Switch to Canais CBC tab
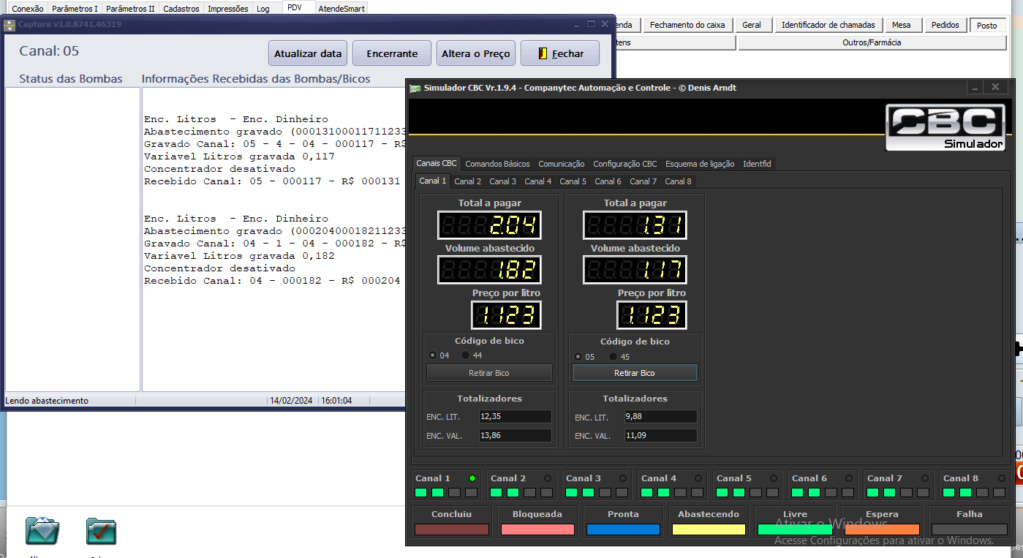The width and height of the screenshot is (1023, 558). click(436, 163)
